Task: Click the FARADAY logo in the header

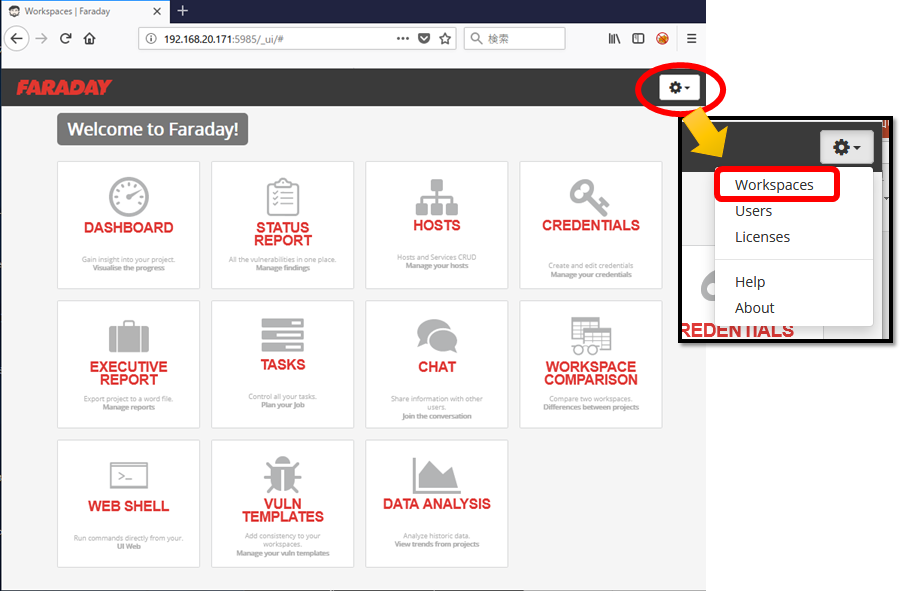Action: tap(64, 87)
